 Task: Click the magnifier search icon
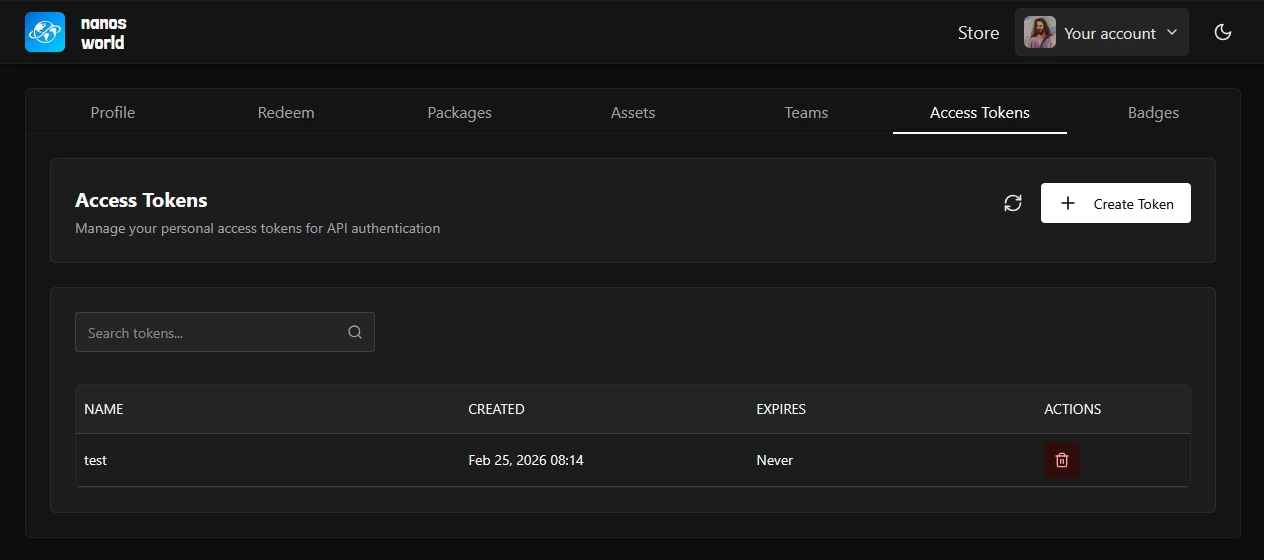tap(355, 333)
